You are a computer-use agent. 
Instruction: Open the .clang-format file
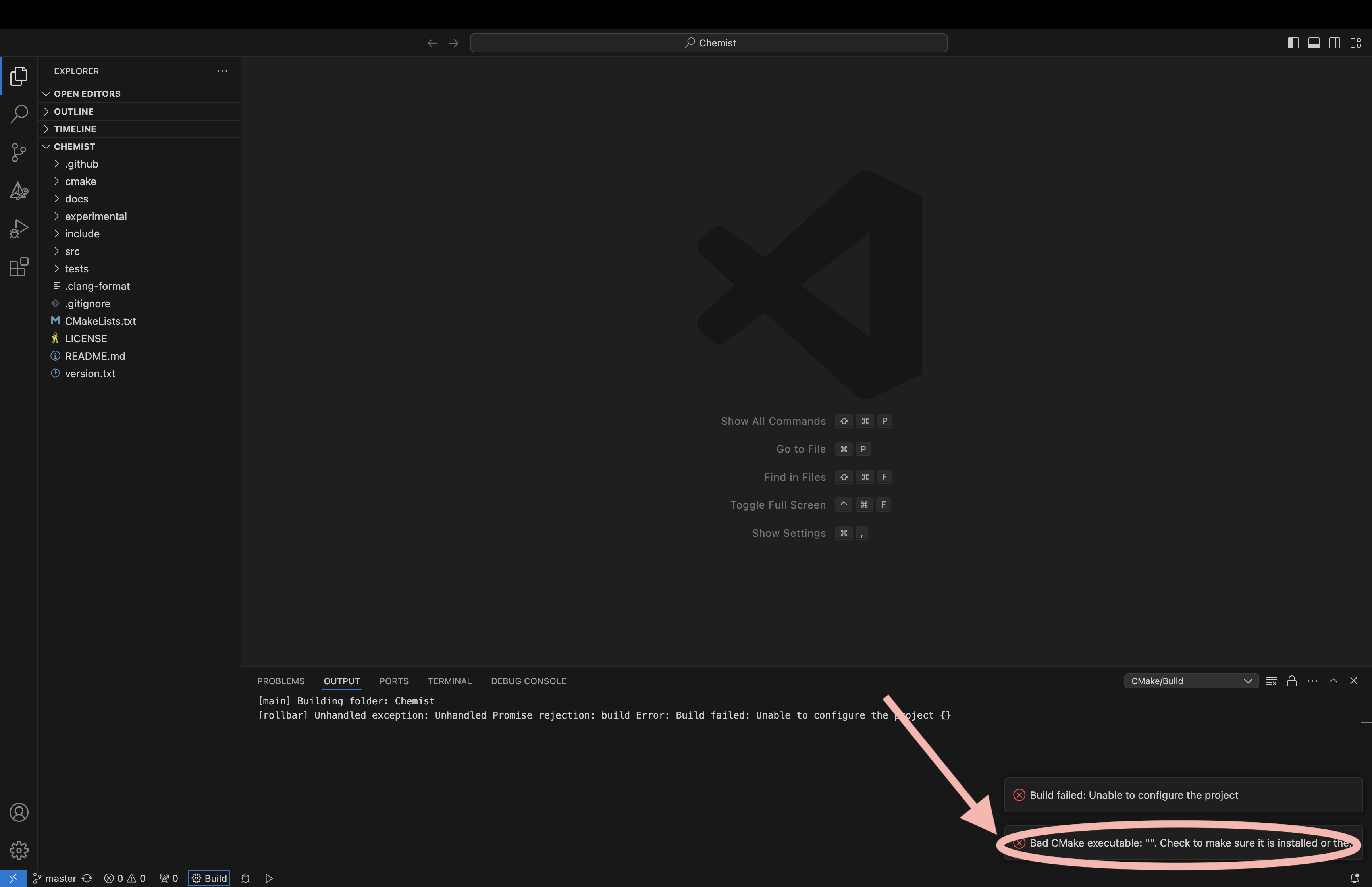pyautogui.click(x=139, y=286)
